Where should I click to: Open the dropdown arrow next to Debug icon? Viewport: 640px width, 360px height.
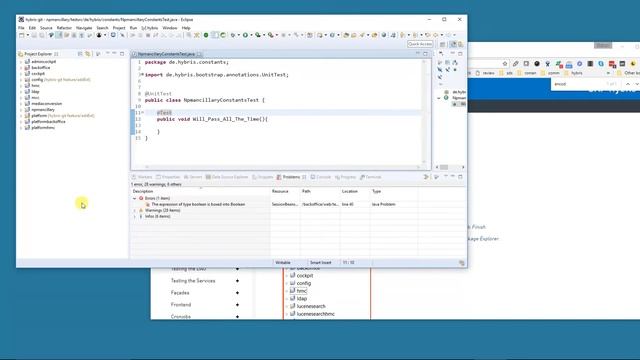point(238,36)
